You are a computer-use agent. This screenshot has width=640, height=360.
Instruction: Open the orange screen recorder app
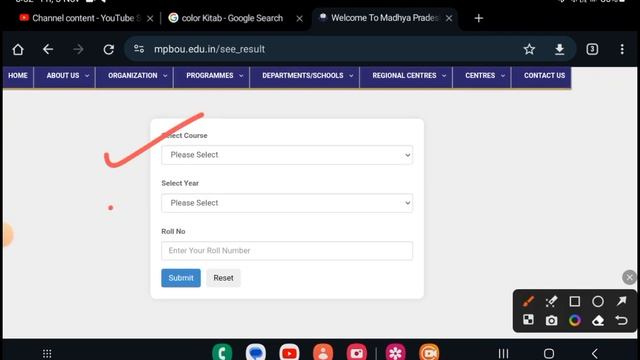pos(429,352)
